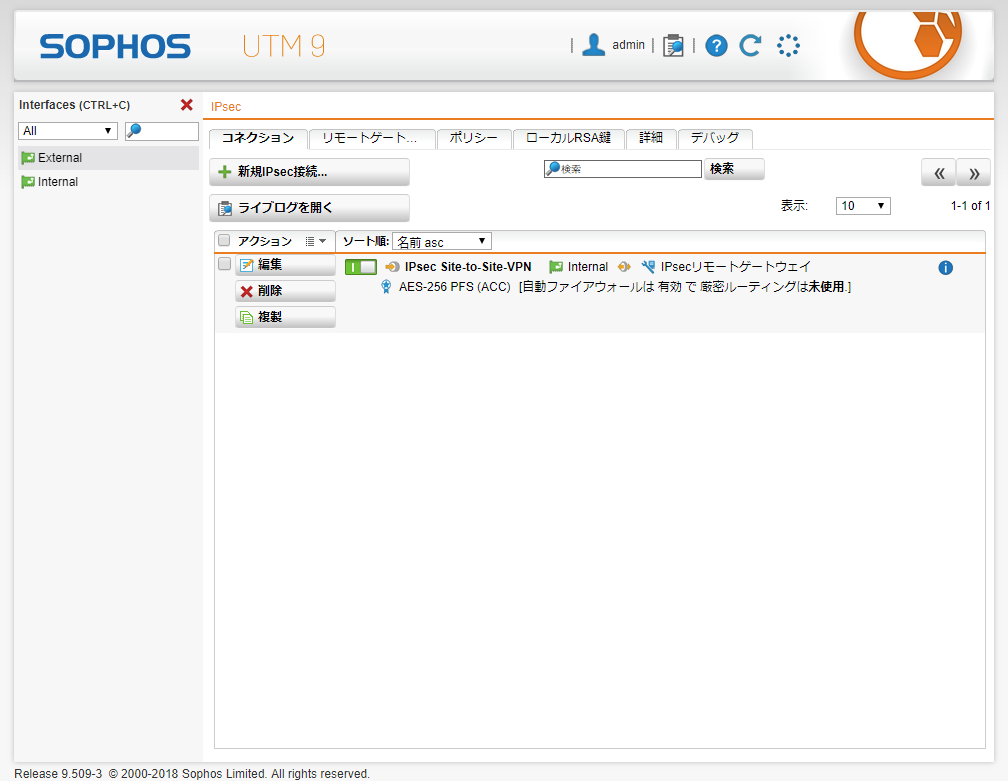Viewport: 1008px width, 781px height.
Task: Click the ライブログを開く button
Action: click(x=309, y=208)
